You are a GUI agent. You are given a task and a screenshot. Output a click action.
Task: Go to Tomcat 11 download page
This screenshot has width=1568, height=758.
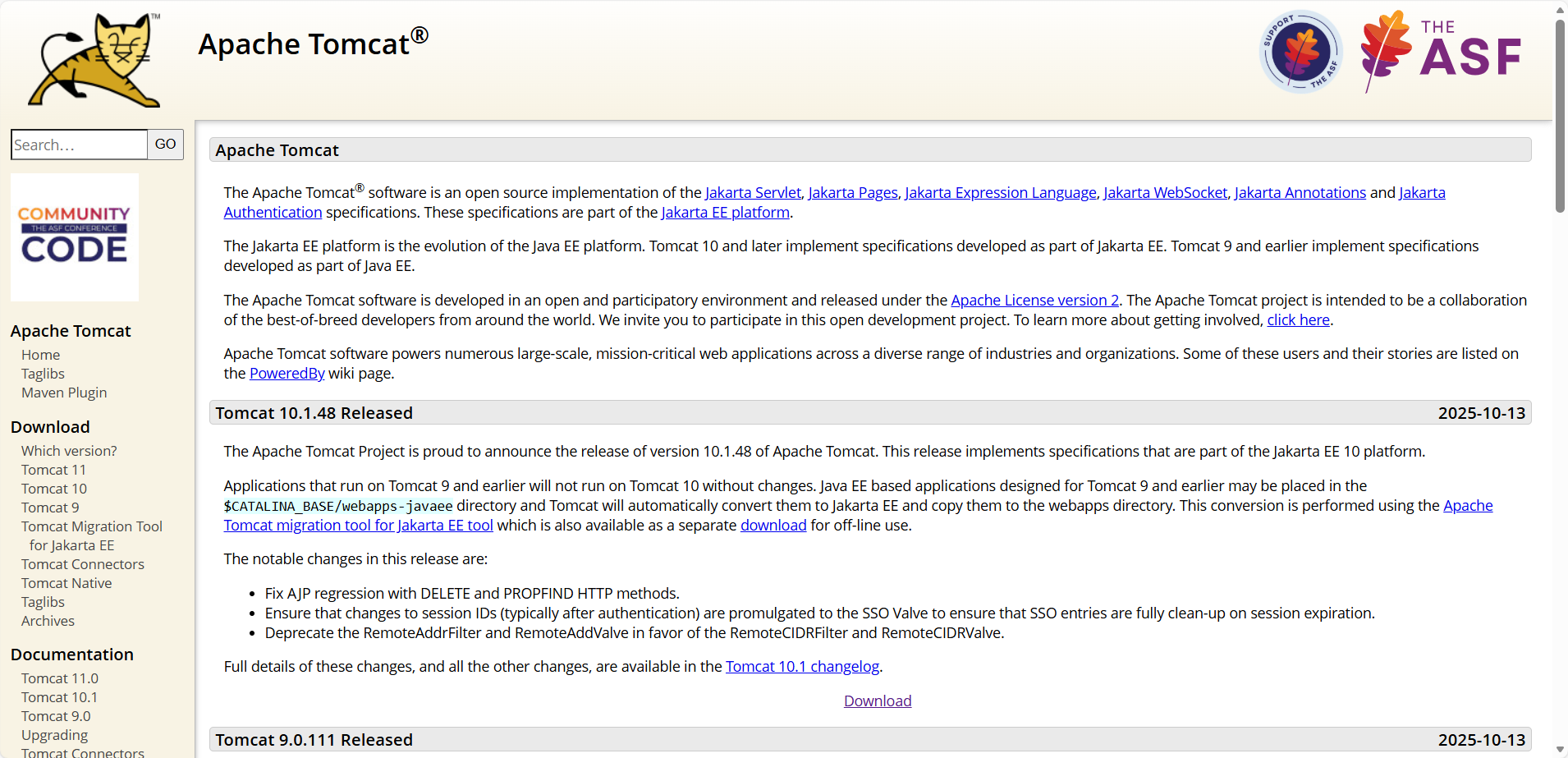click(53, 470)
